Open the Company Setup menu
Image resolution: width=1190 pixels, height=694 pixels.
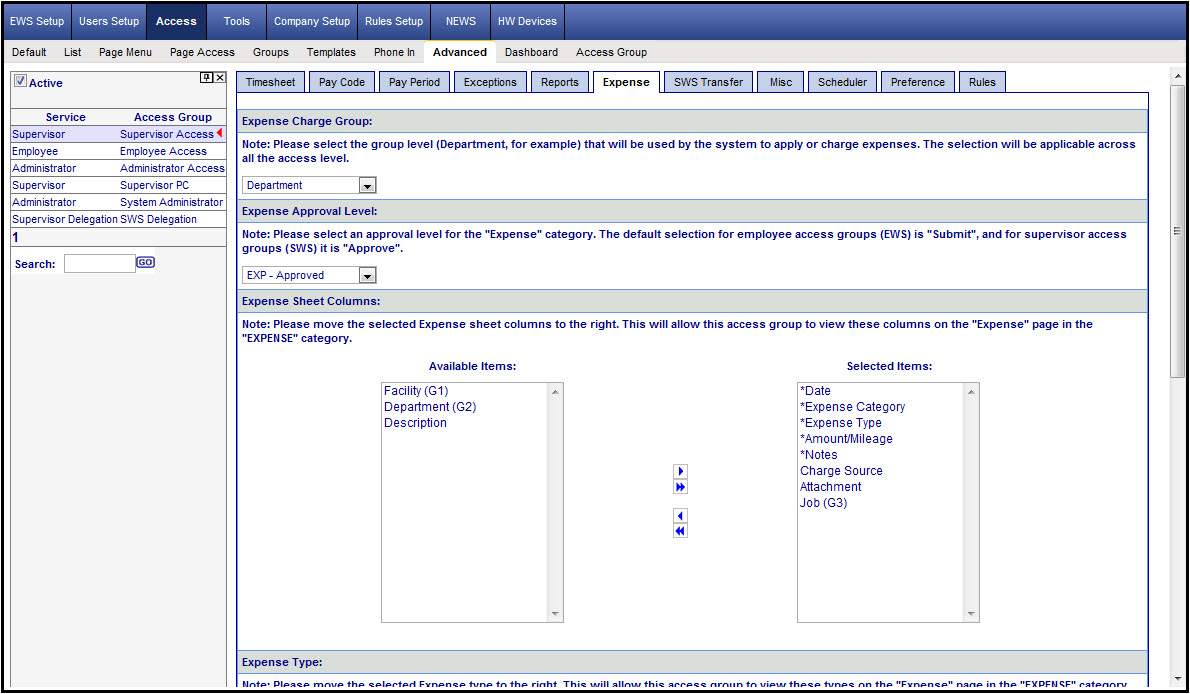[312, 21]
